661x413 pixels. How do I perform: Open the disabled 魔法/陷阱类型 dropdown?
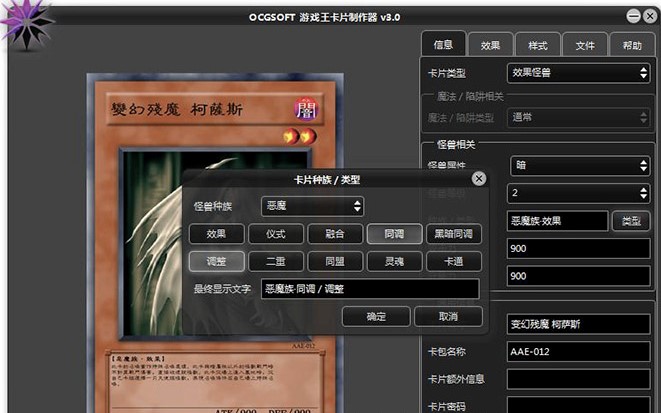tap(579, 118)
